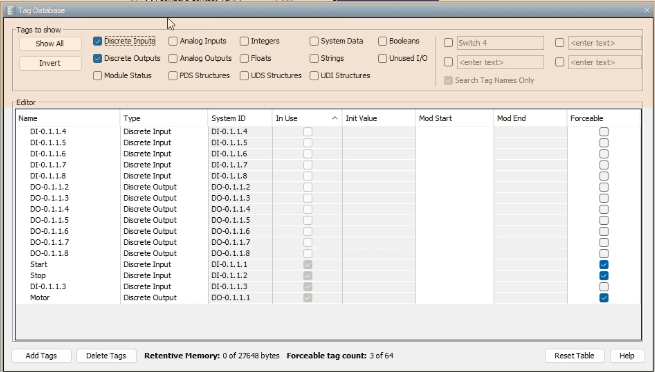This screenshot has height=372, width=655.
Task: Click In Use checkbox of Motor row
Action: (308, 298)
